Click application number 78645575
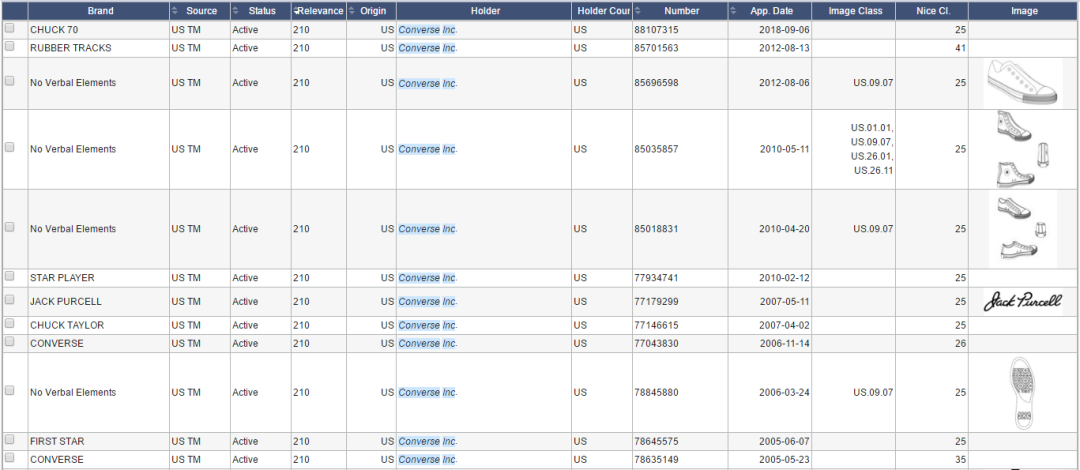The height and width of the screenshot is (470, 1080). [656, 441]
